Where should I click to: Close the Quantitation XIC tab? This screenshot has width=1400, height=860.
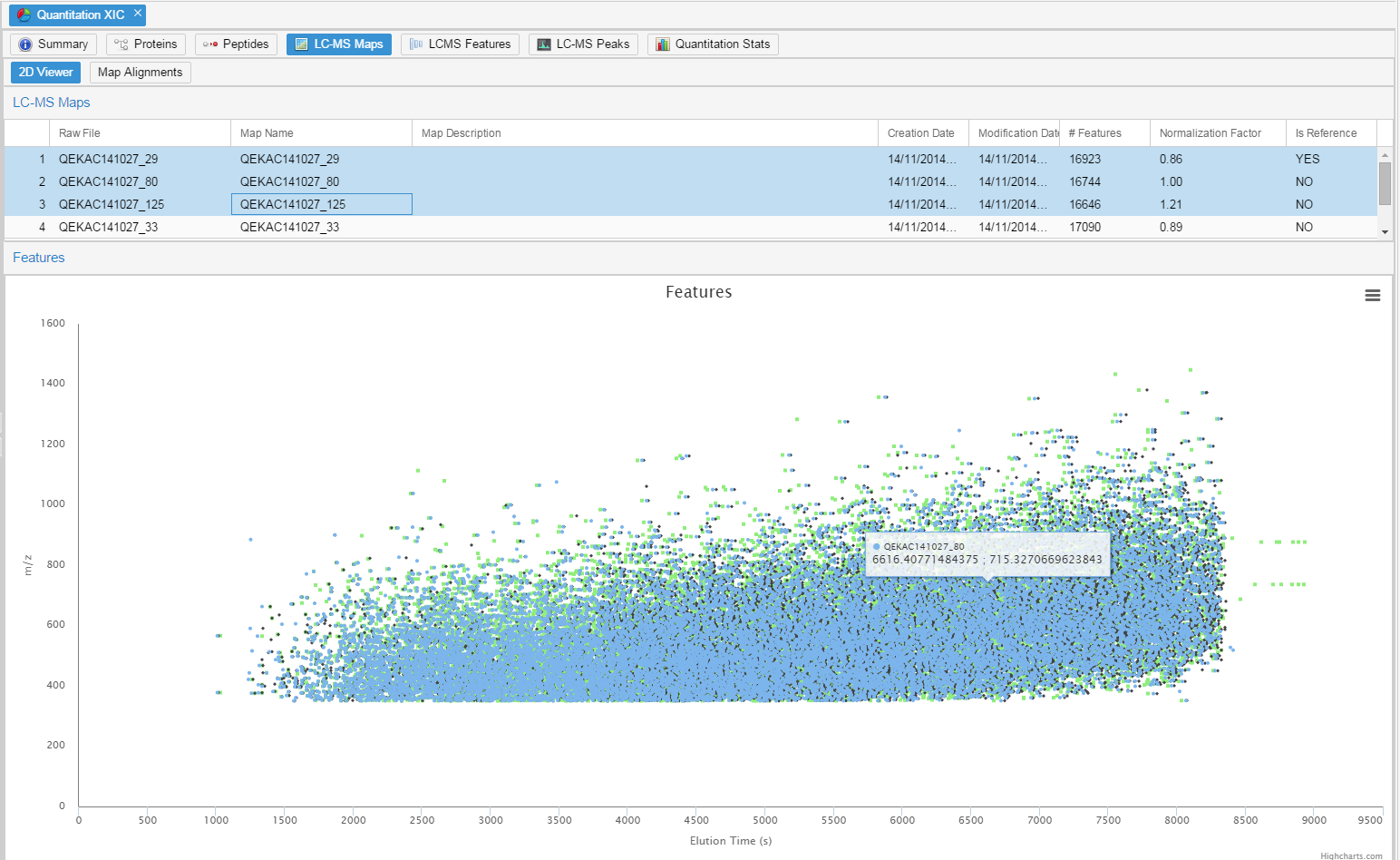point(138,14)
